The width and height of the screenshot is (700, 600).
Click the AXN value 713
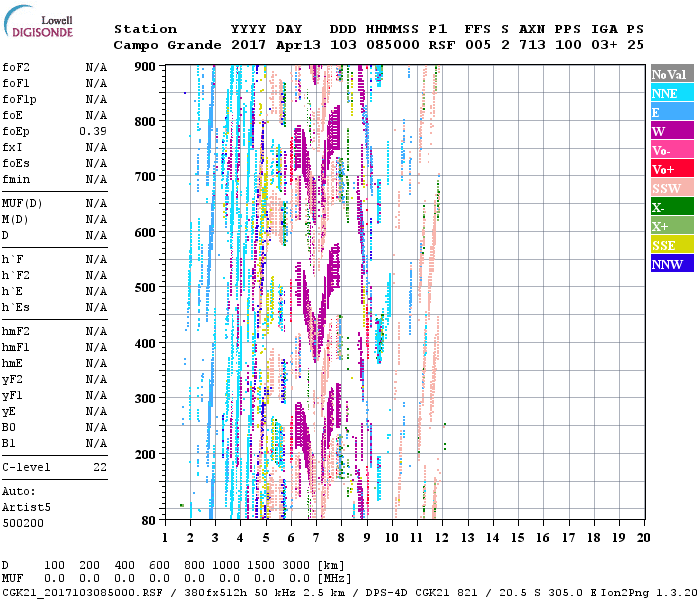pyautogui.click(x=532, y=45)
